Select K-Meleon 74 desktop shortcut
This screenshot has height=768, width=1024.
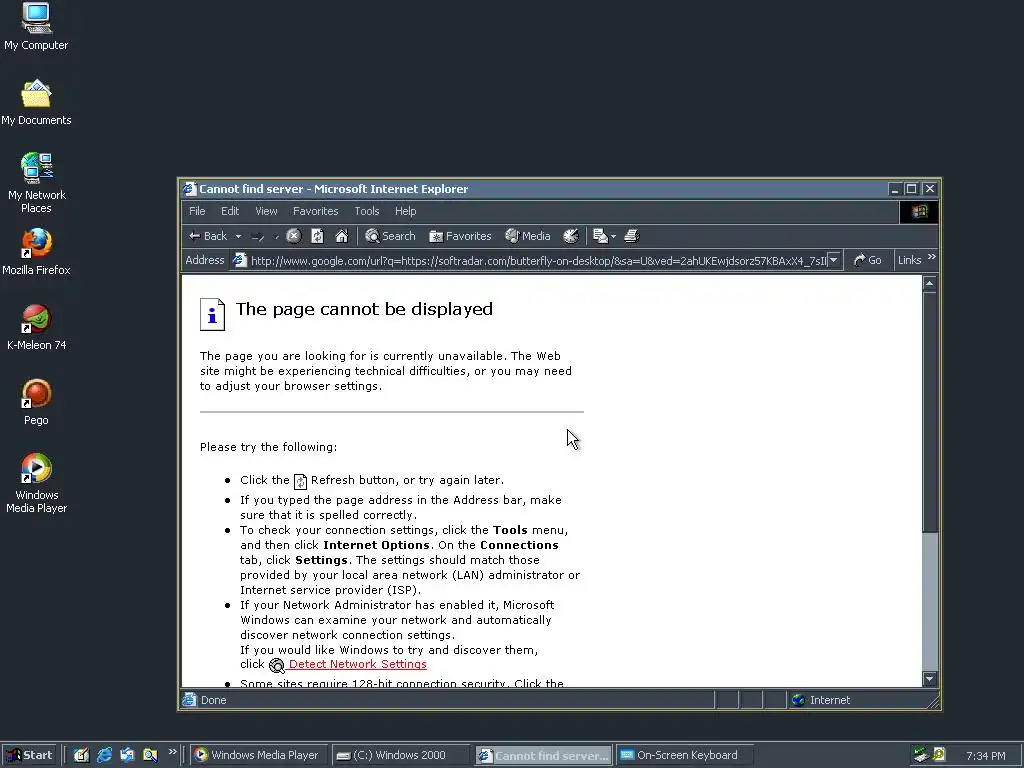pyautogui.click(x=36, y=328)
